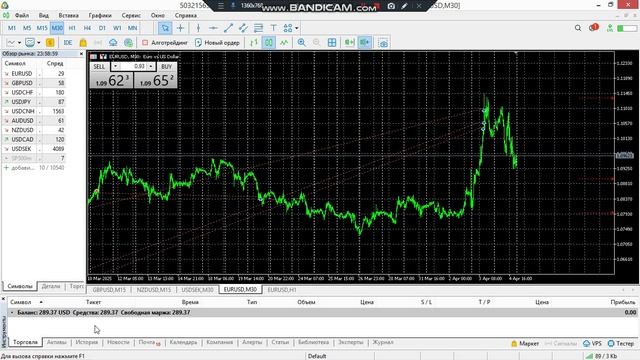Activate the crosshair tool
640x360 pixels.
click(180, 28)
